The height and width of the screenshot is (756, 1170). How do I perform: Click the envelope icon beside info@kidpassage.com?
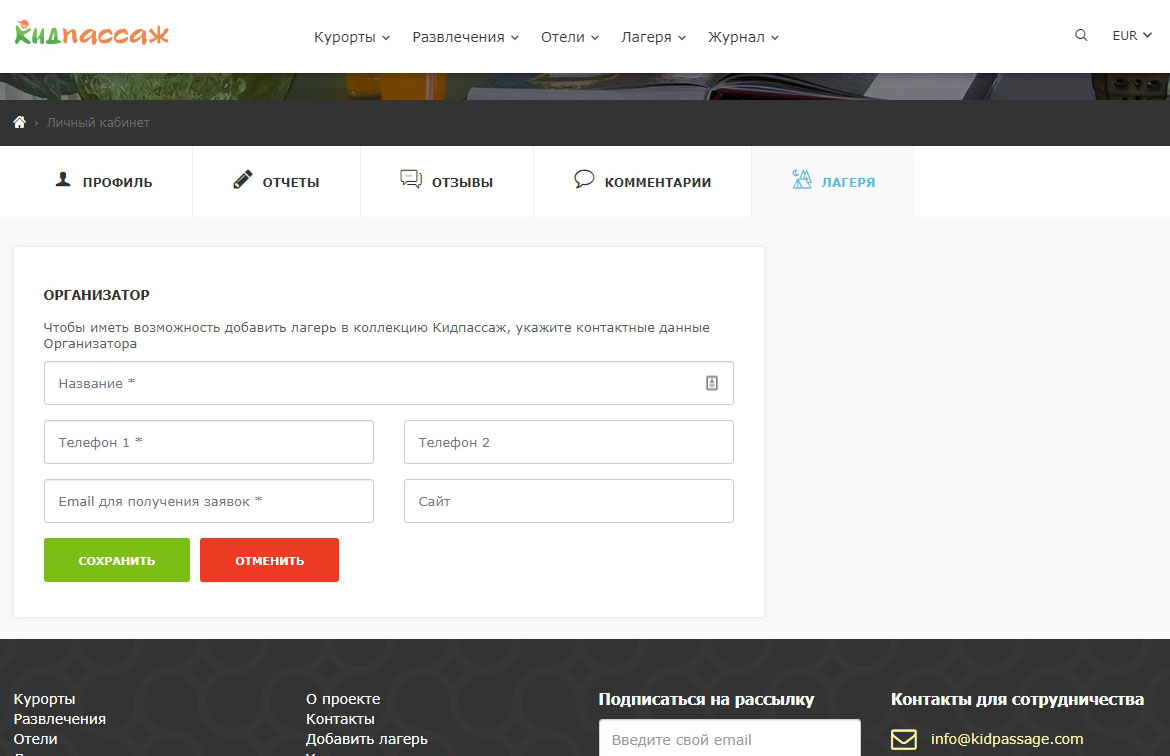pos(903,740)
